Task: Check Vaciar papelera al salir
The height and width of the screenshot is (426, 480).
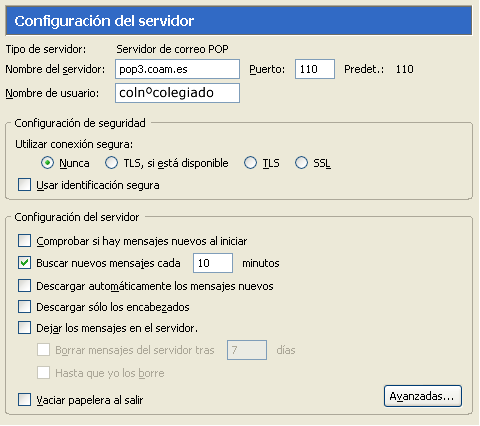Action: click(24, 399)
